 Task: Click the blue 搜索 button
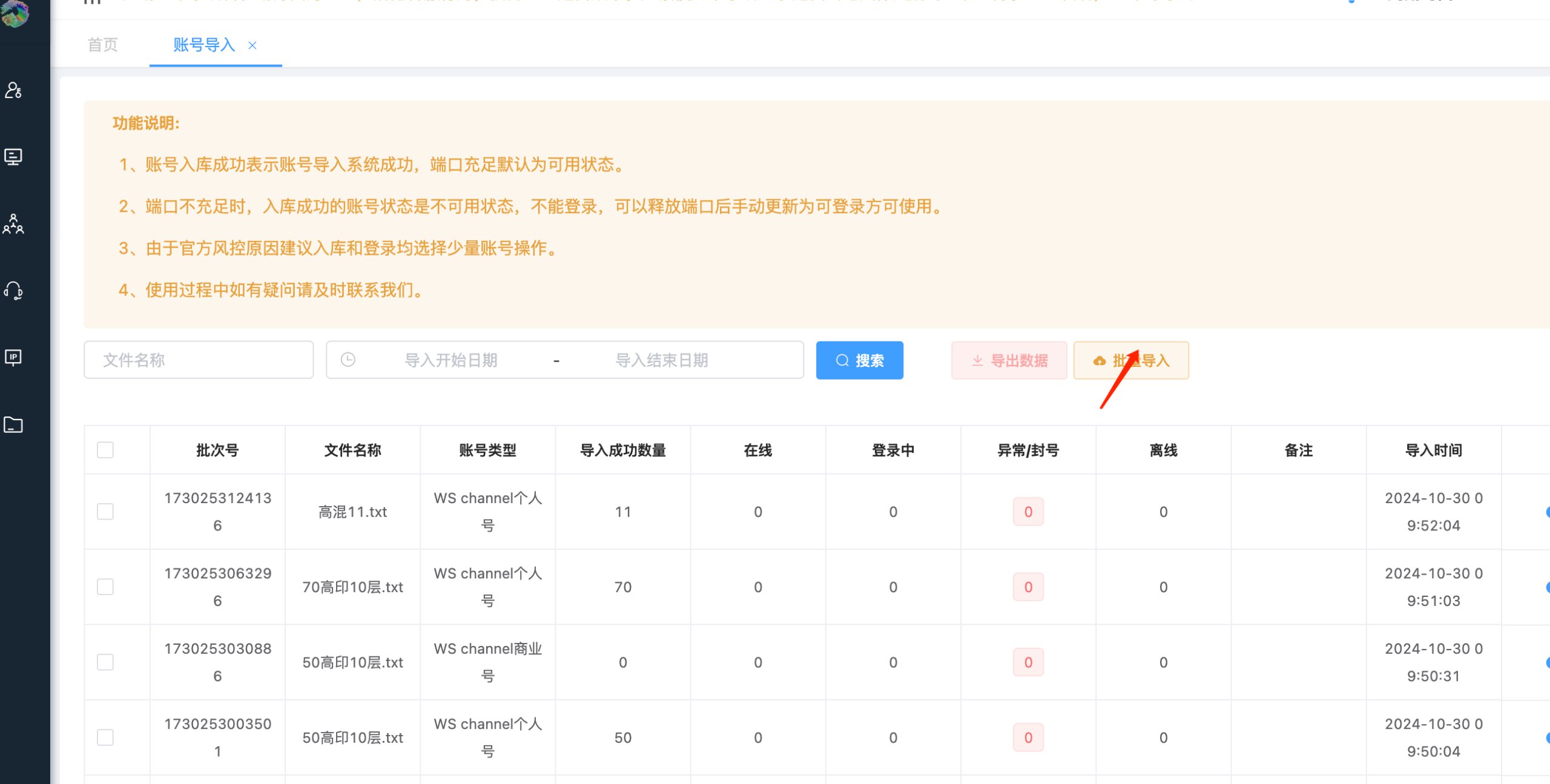[859, 360]
